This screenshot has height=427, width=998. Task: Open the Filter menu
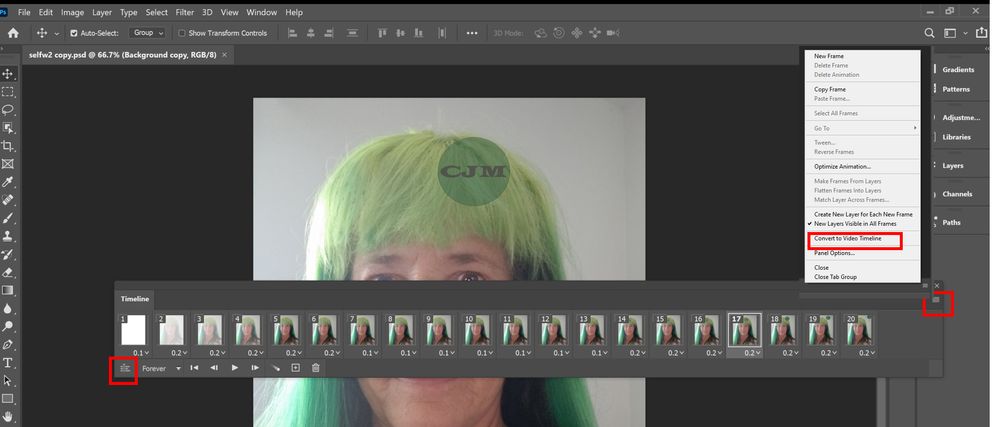click(x=185, y=12)
